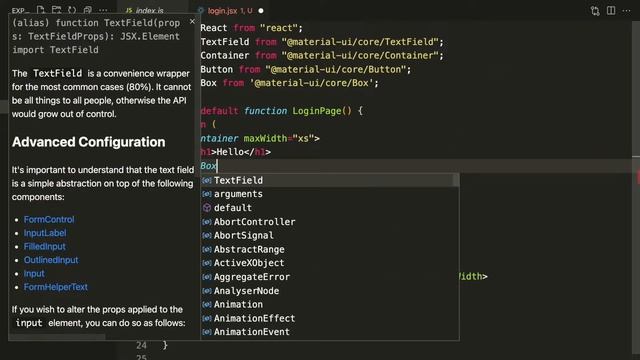Pick ActiveXObject in suggestion list
This screenshot has height=360, width=640.
click(330, 263)
